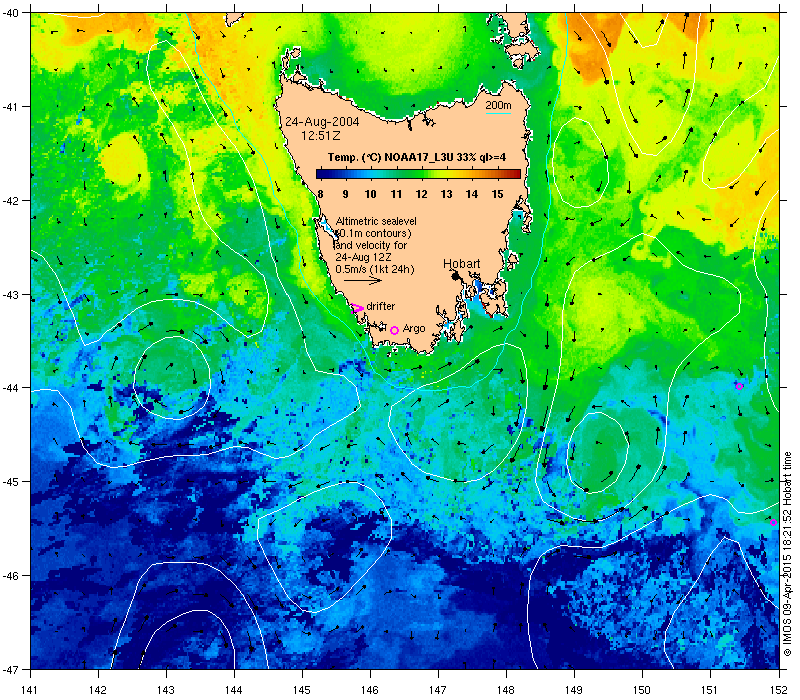Click the 'drifter' legend label
The width and height of the screenshot is (800, 700).
point(381,306)
